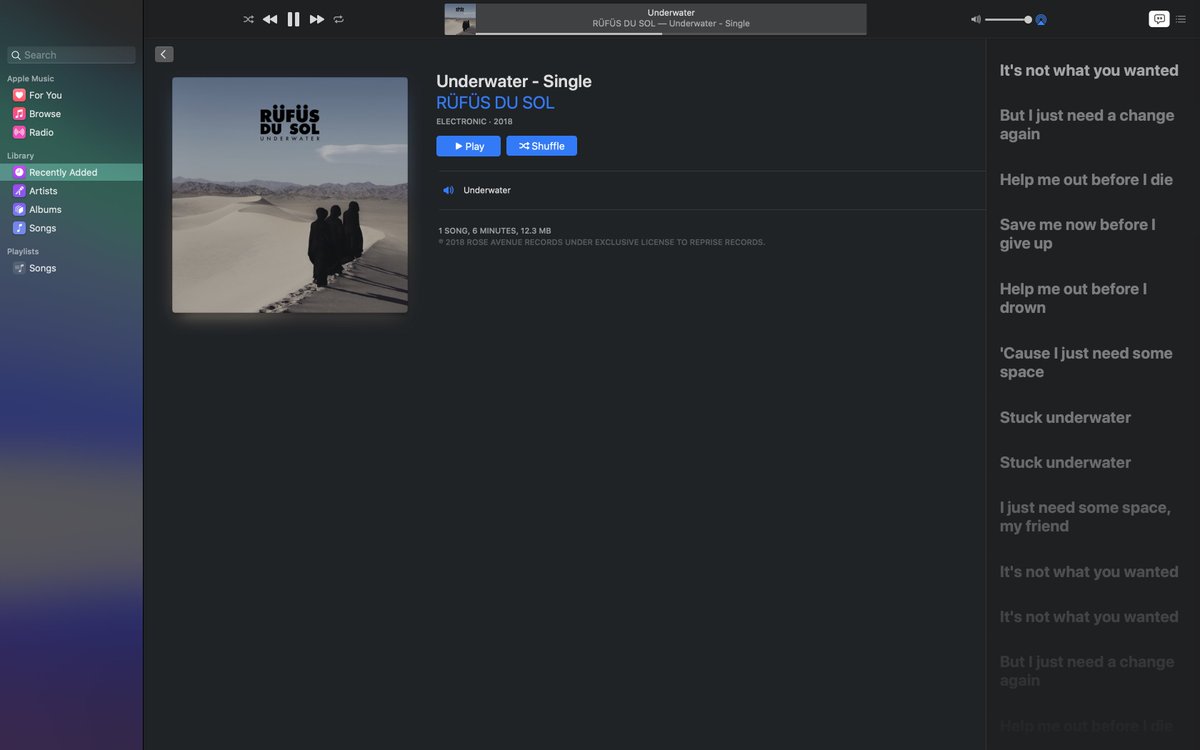The width and height of the screenshot is (1200, 750).
Task: Toggle repeat mode
Action: pos(339,19)
